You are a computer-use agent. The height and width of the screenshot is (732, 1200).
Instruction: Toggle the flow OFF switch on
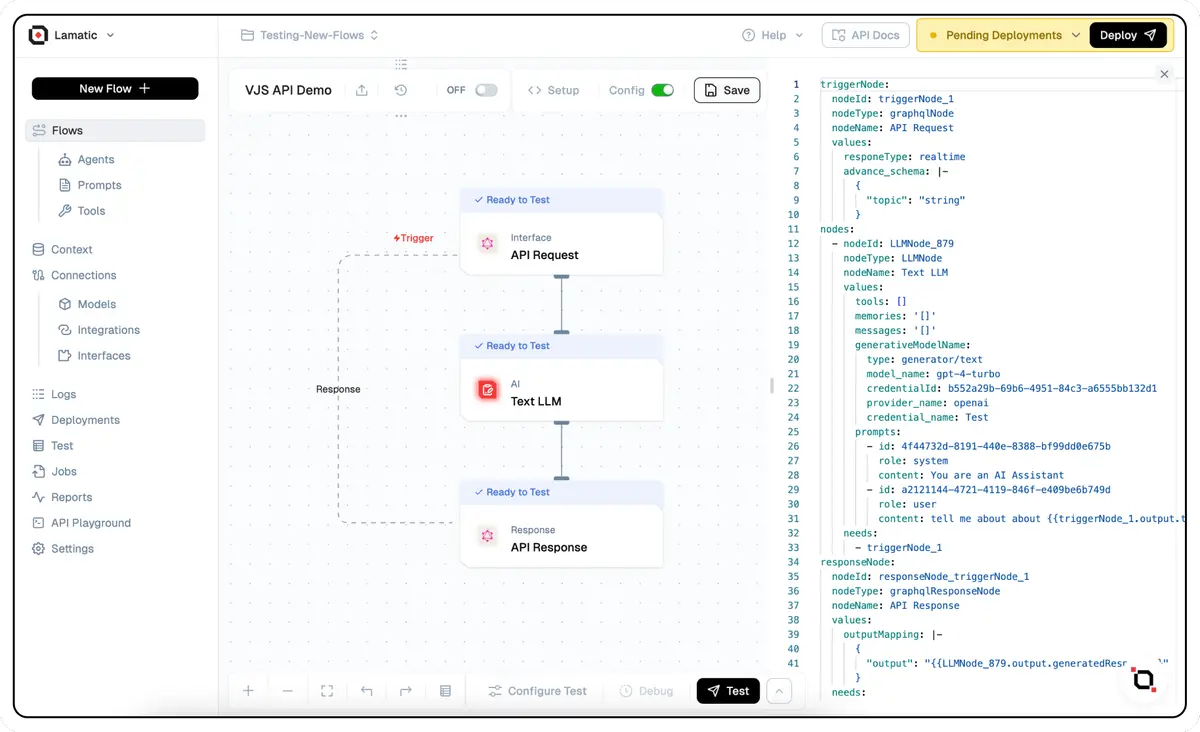[486, 90]
